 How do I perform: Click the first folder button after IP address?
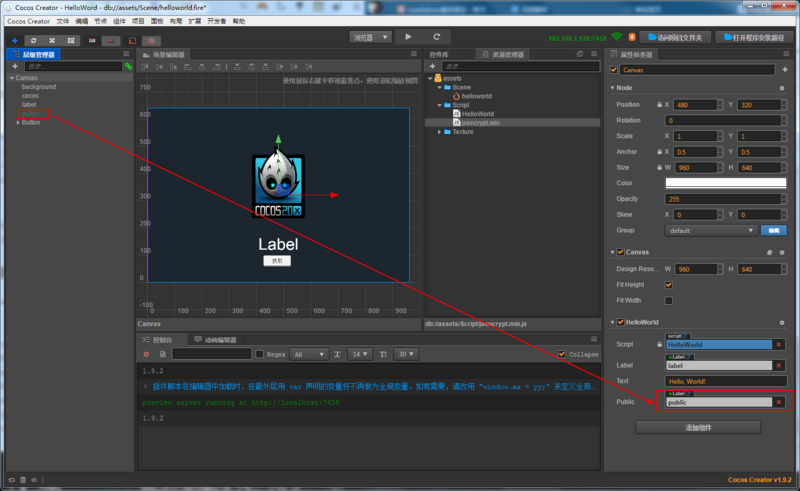click(x=674, y=37)
